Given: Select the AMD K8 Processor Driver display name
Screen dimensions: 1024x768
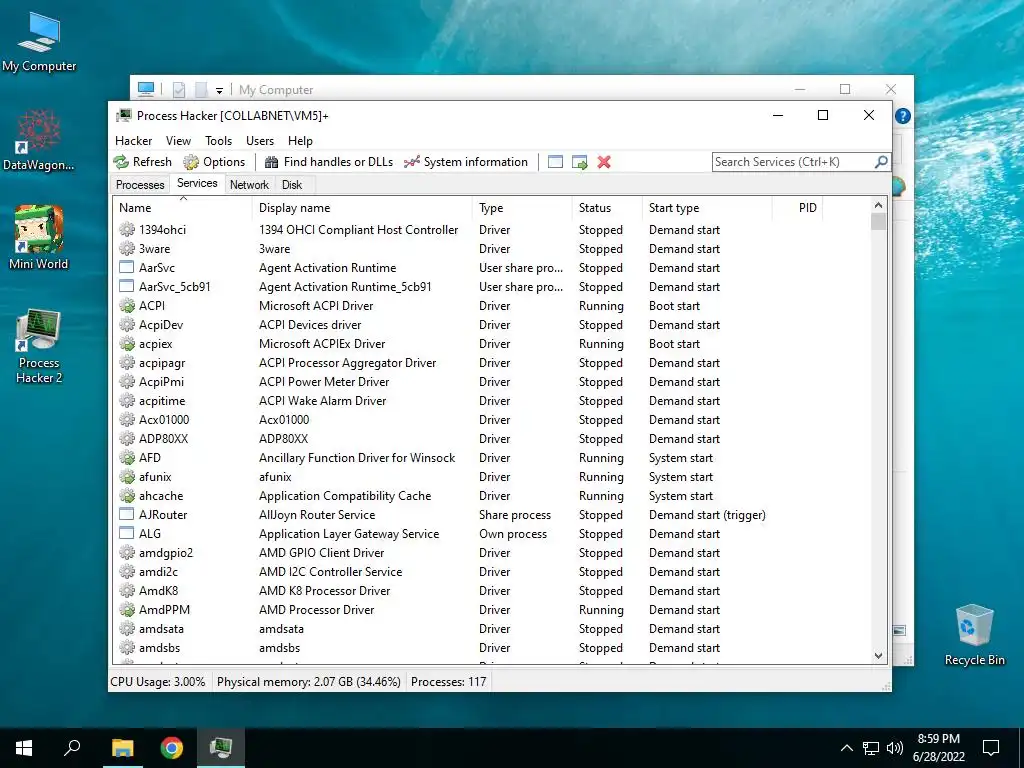Looking at the screenshot, I should (x=325, y=590).
